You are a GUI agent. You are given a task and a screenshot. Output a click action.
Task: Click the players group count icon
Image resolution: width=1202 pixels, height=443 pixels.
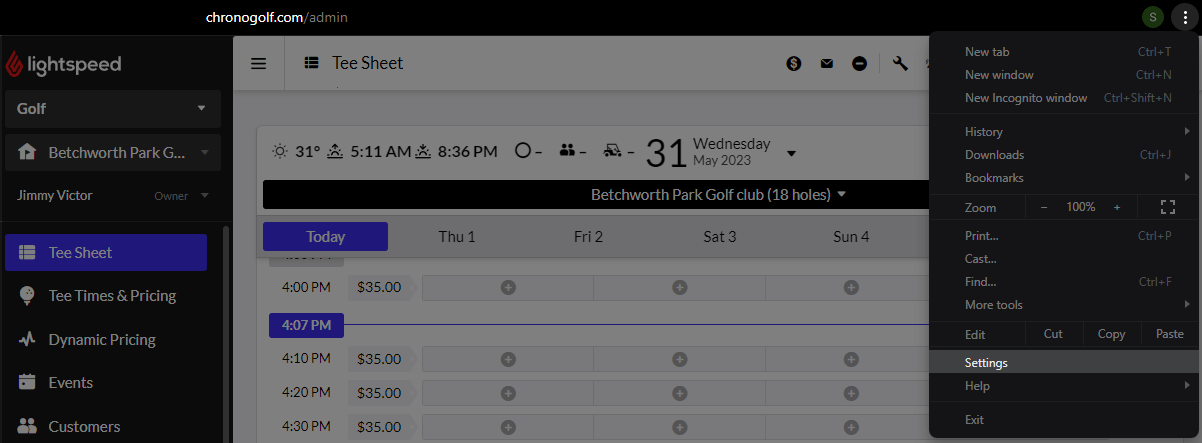click(x=568, y=151)
